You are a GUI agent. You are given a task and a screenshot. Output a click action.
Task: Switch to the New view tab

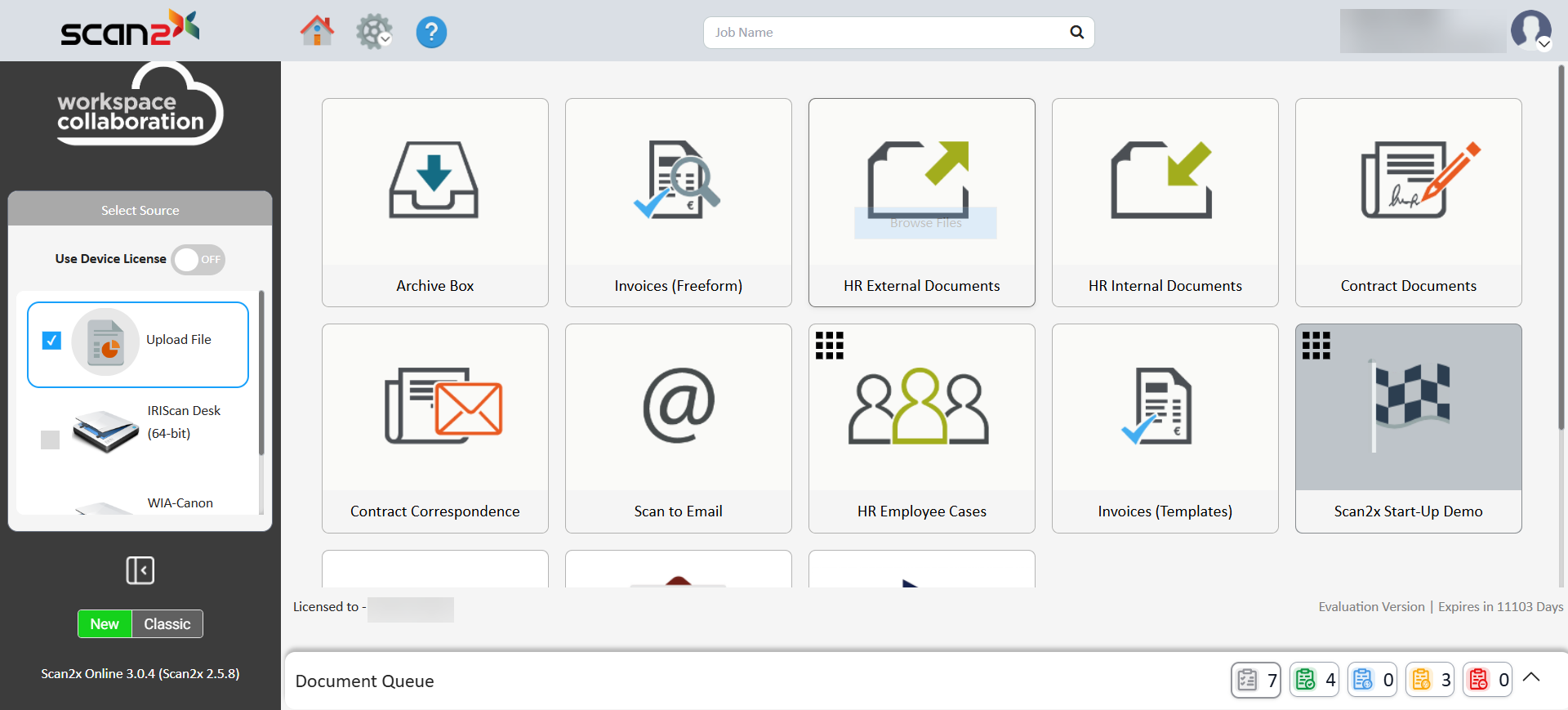(105, 624)
